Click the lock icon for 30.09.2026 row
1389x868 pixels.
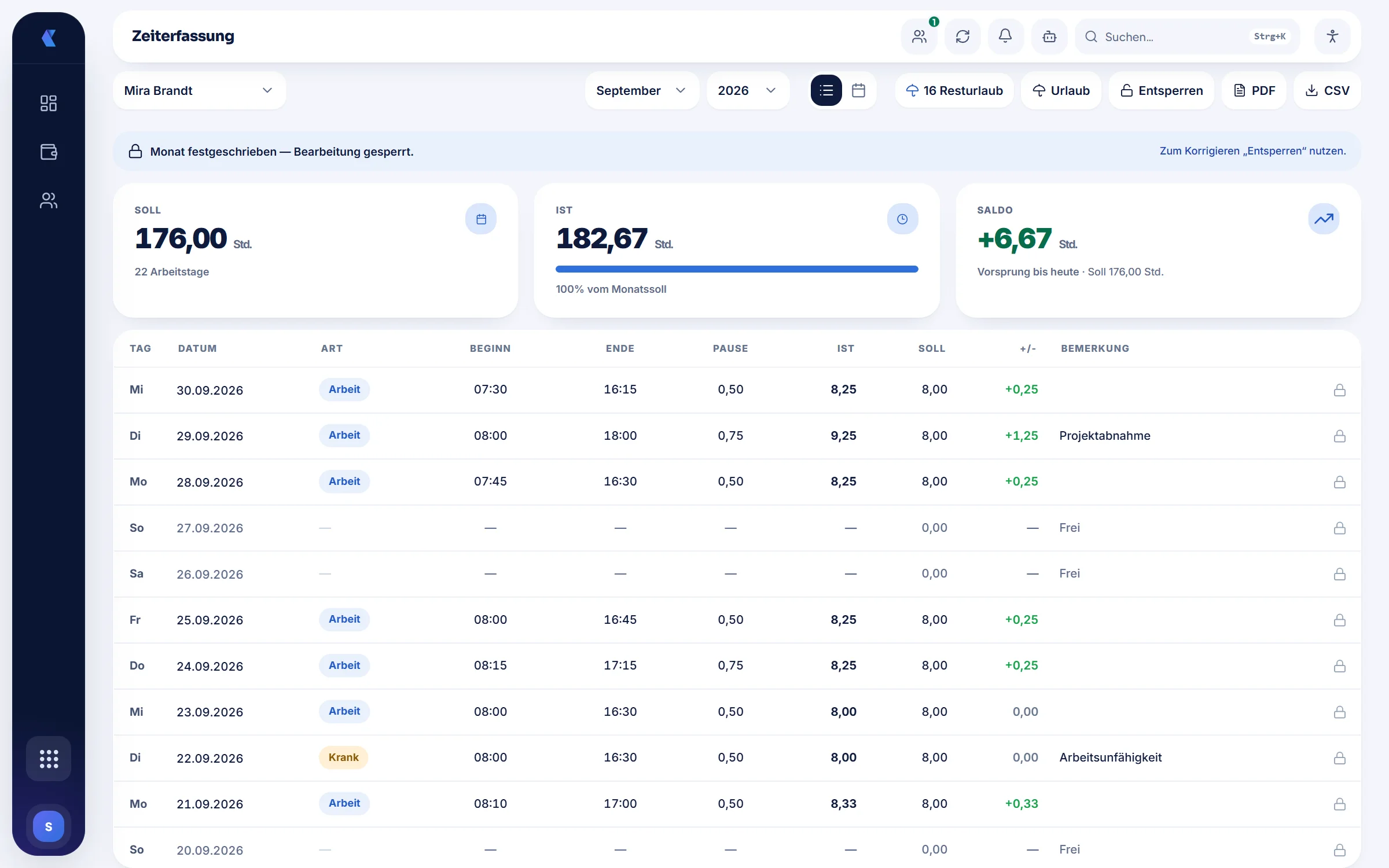point(1339,390)
